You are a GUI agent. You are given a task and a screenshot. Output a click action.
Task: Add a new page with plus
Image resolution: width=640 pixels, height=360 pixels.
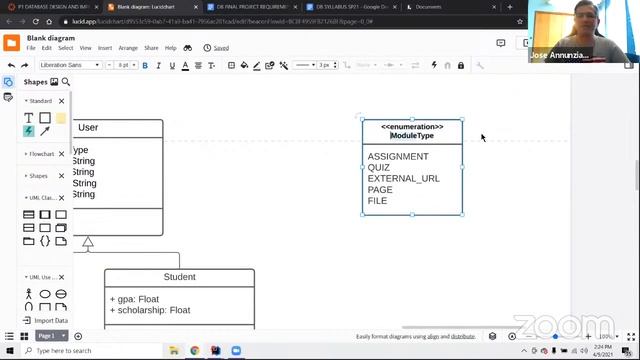78,336
